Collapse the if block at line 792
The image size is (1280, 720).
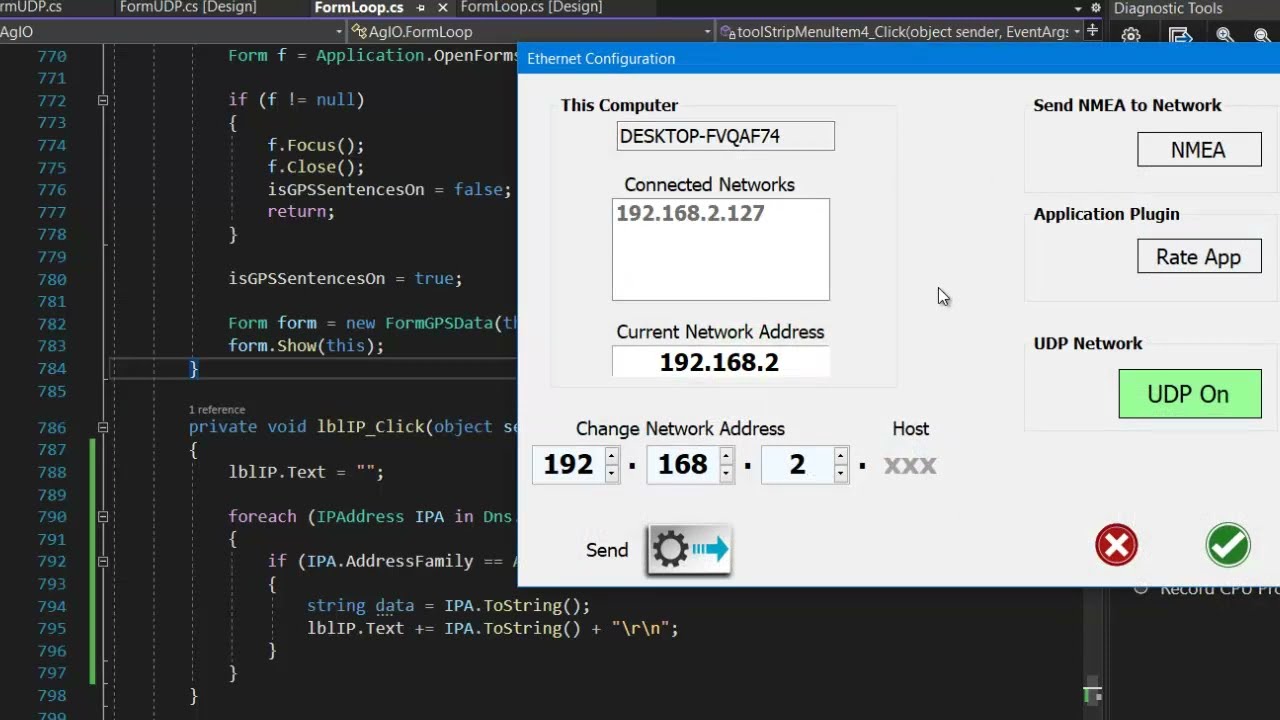point(102,562)
